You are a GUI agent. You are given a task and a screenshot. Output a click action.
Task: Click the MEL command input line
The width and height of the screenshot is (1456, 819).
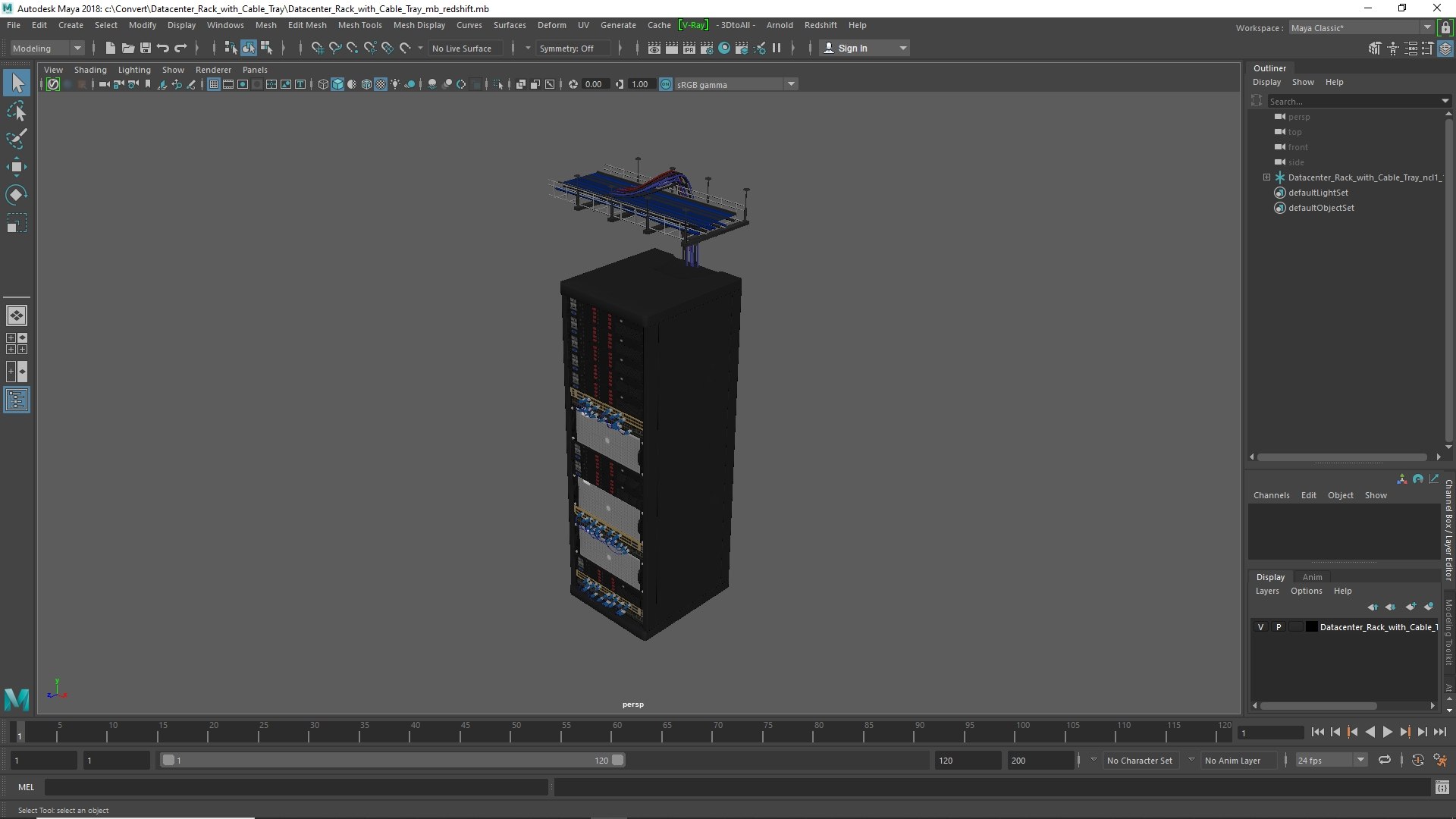(x=296, y=788)
